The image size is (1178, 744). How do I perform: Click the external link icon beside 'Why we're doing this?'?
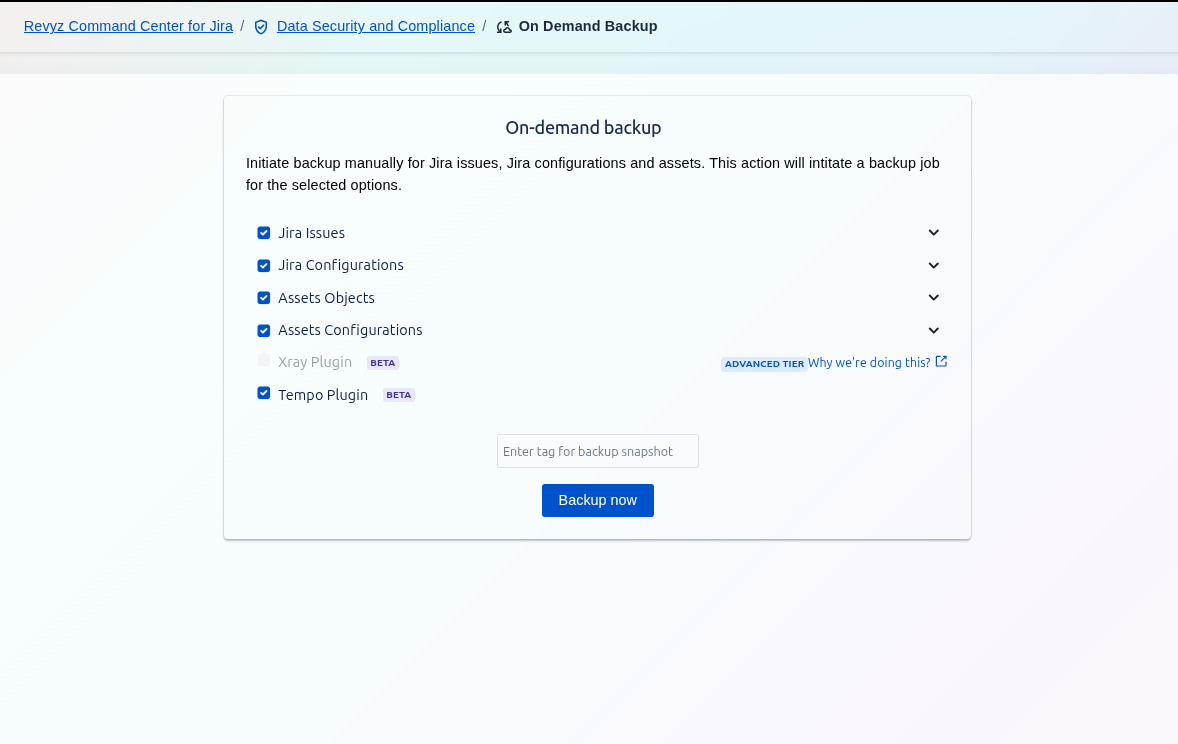(x=941, y=362)
